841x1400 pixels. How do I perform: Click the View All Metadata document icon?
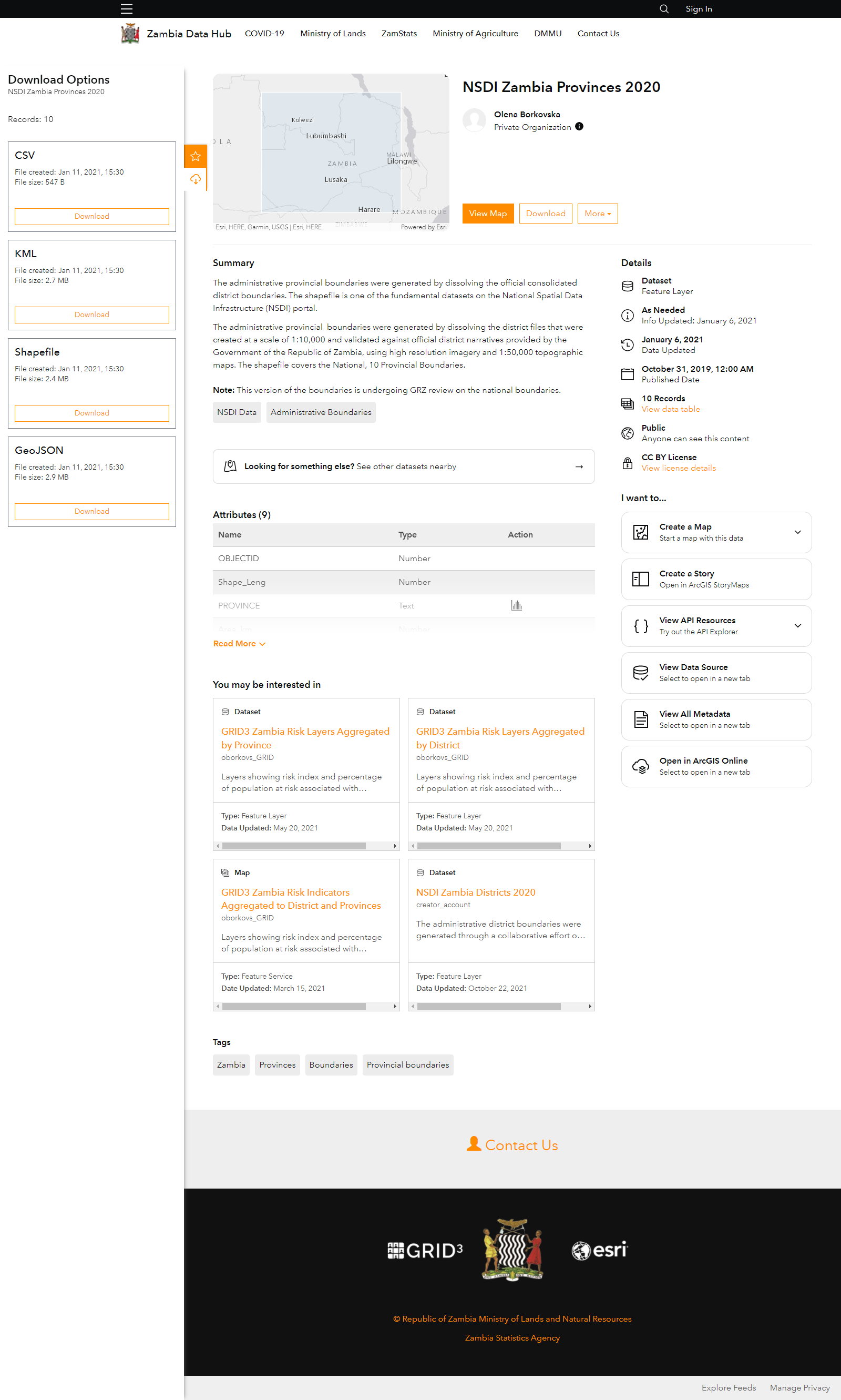click(x=640, y=718)
